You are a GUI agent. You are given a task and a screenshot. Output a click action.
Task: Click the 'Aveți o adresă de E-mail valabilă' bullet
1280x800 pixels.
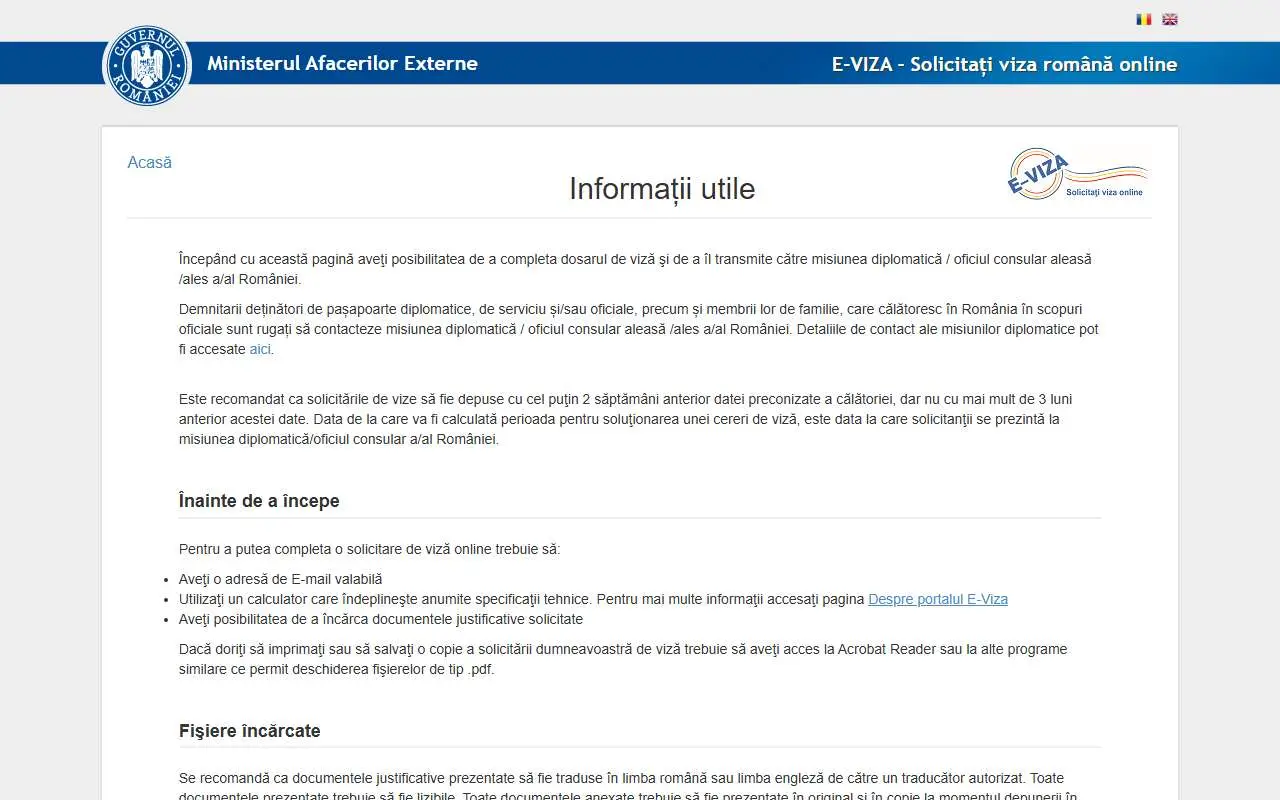pyautogui.click(x=281, y=579)
